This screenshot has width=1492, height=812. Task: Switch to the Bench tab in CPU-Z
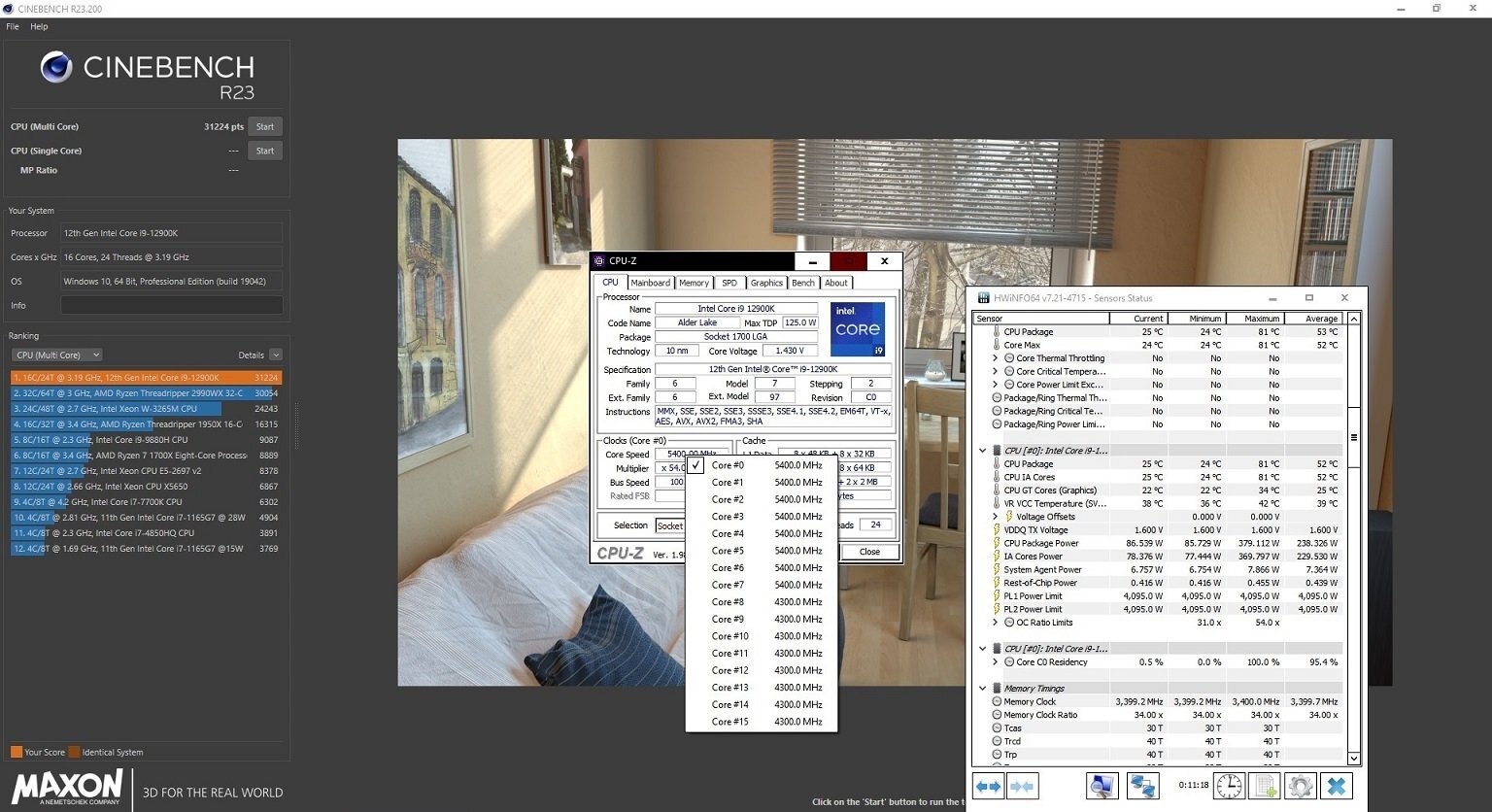coord(803,283)
